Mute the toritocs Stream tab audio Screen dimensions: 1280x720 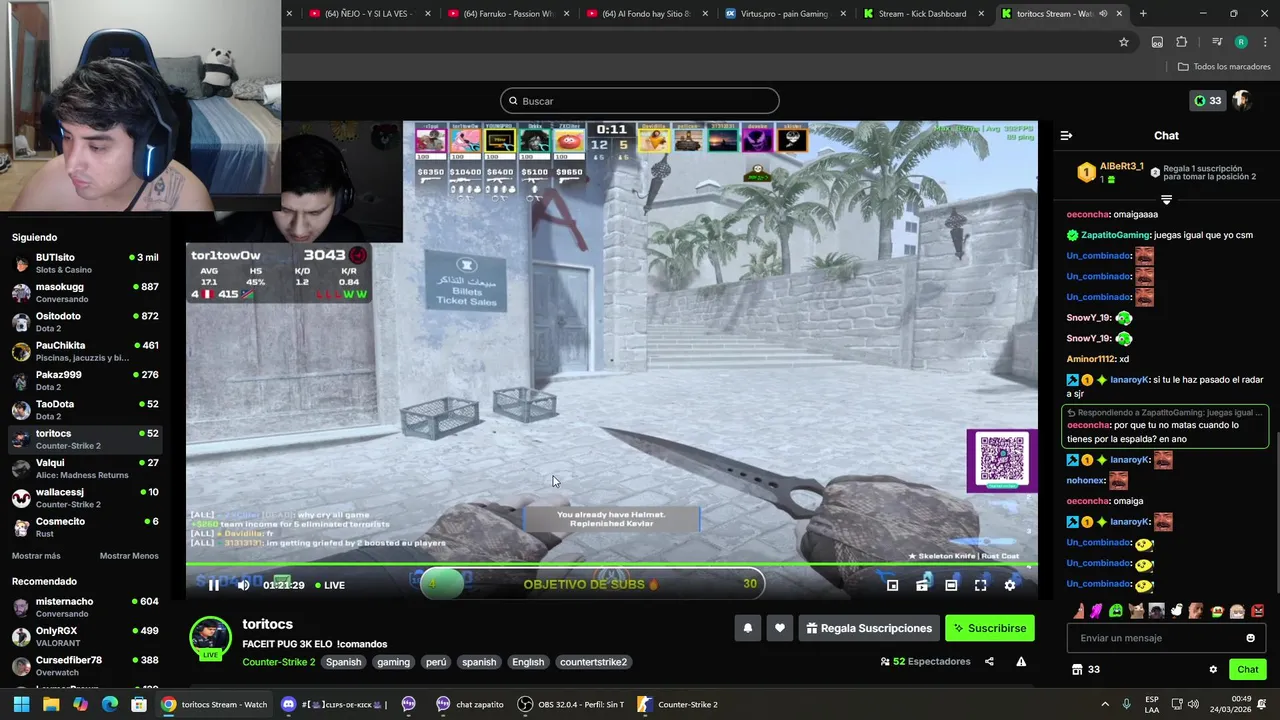point(1103,14)
